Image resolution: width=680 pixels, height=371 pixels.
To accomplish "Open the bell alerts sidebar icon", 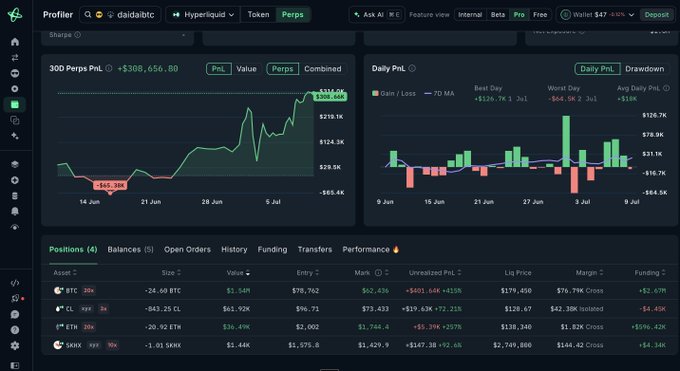I will click(15, 211).
